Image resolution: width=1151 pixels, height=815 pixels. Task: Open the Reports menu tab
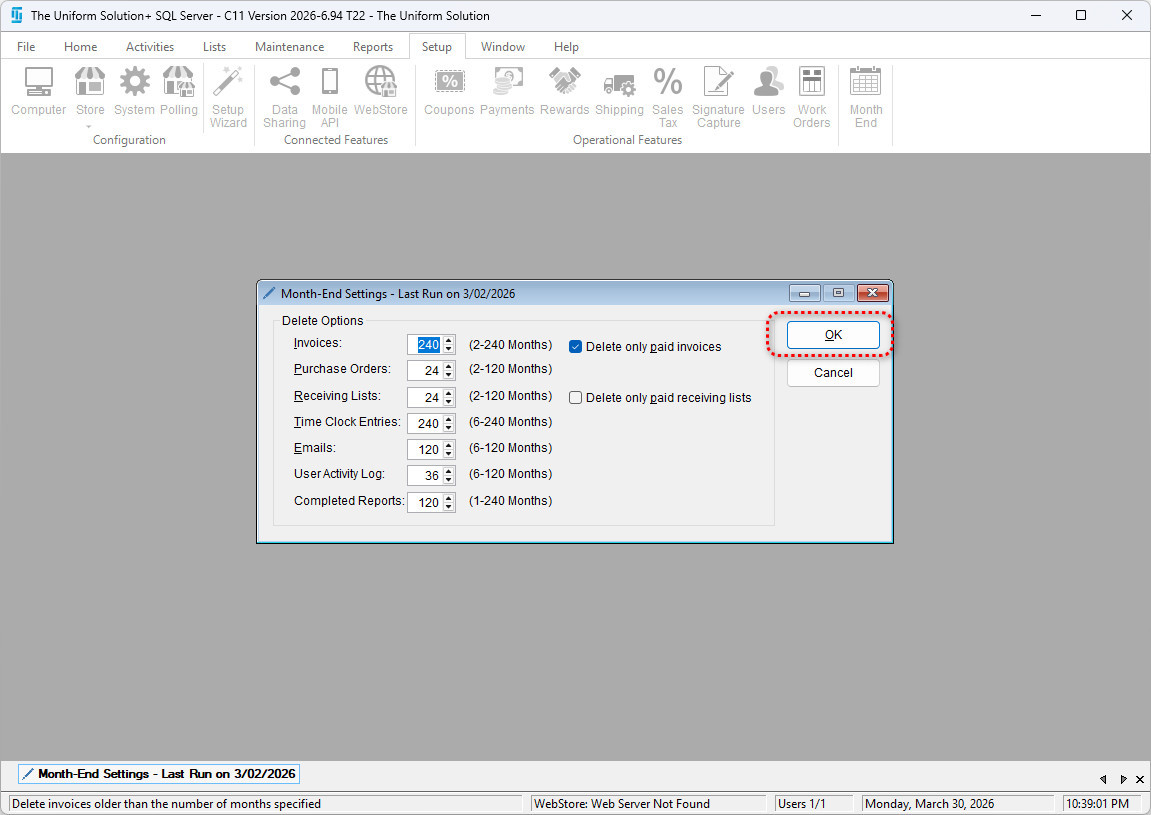click(x=372, y=47)
